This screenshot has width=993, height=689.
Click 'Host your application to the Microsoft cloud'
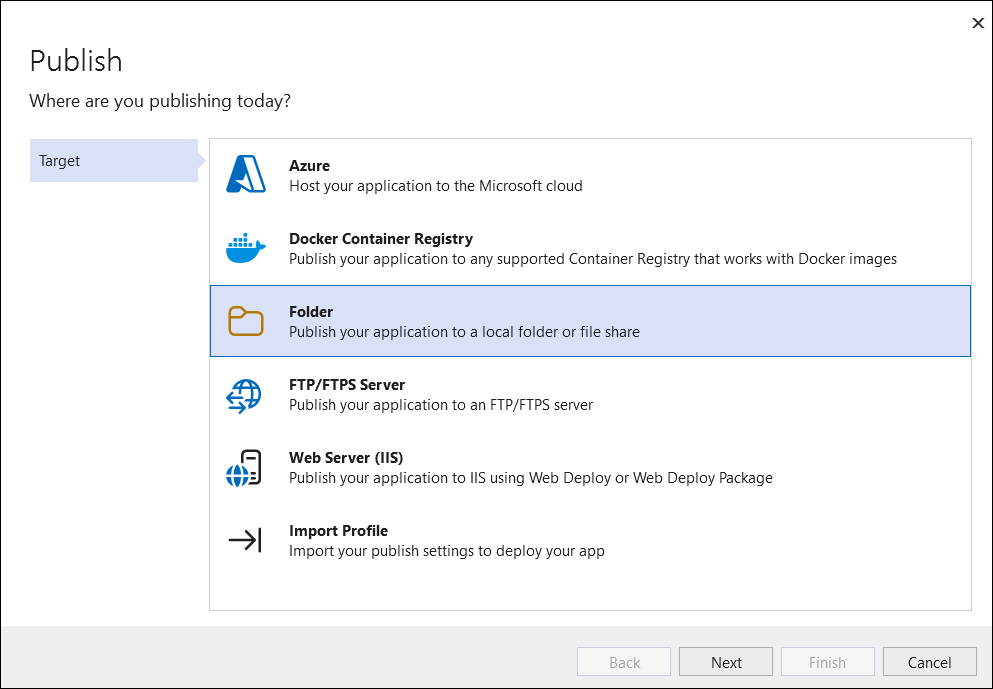[436, 186]
